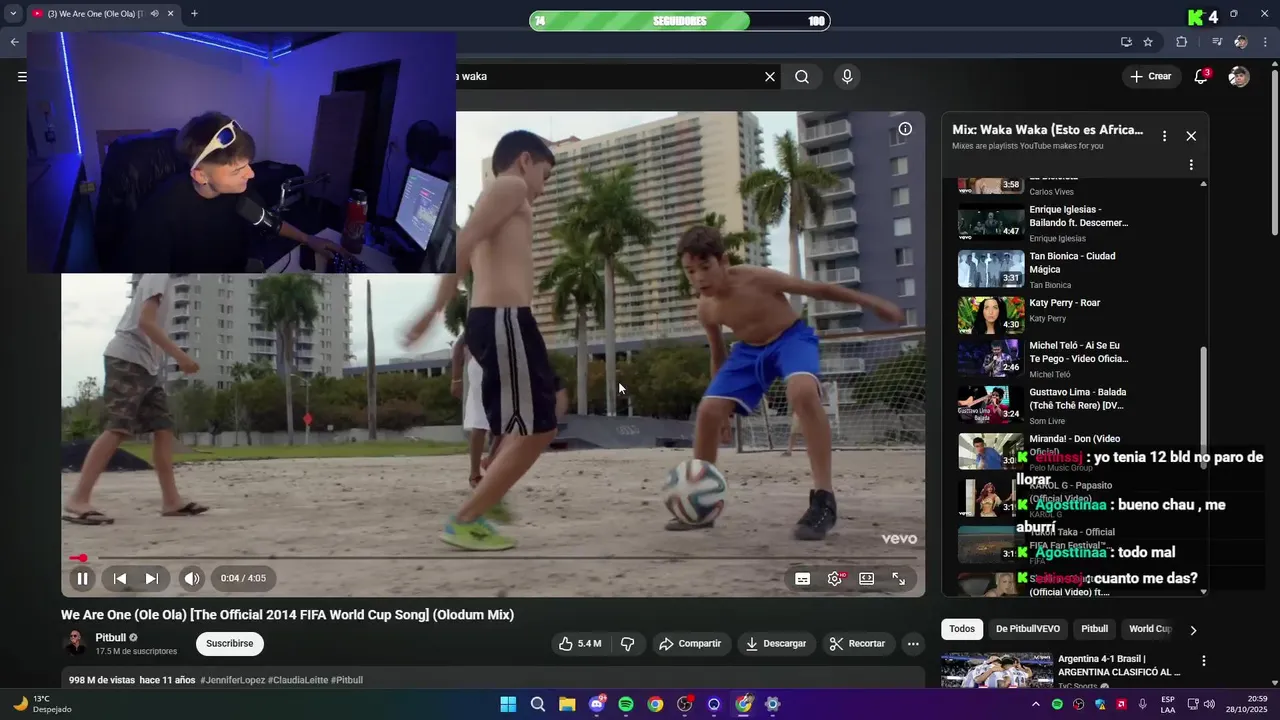Screen dimensions: 1280x720
Task: Open Spotify from the taskbar
Action: (x=626, y=704)
